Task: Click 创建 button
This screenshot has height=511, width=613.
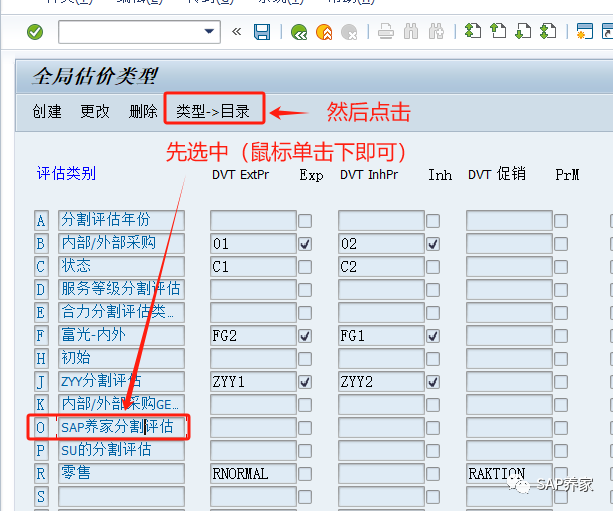Action: pos(47,111)
